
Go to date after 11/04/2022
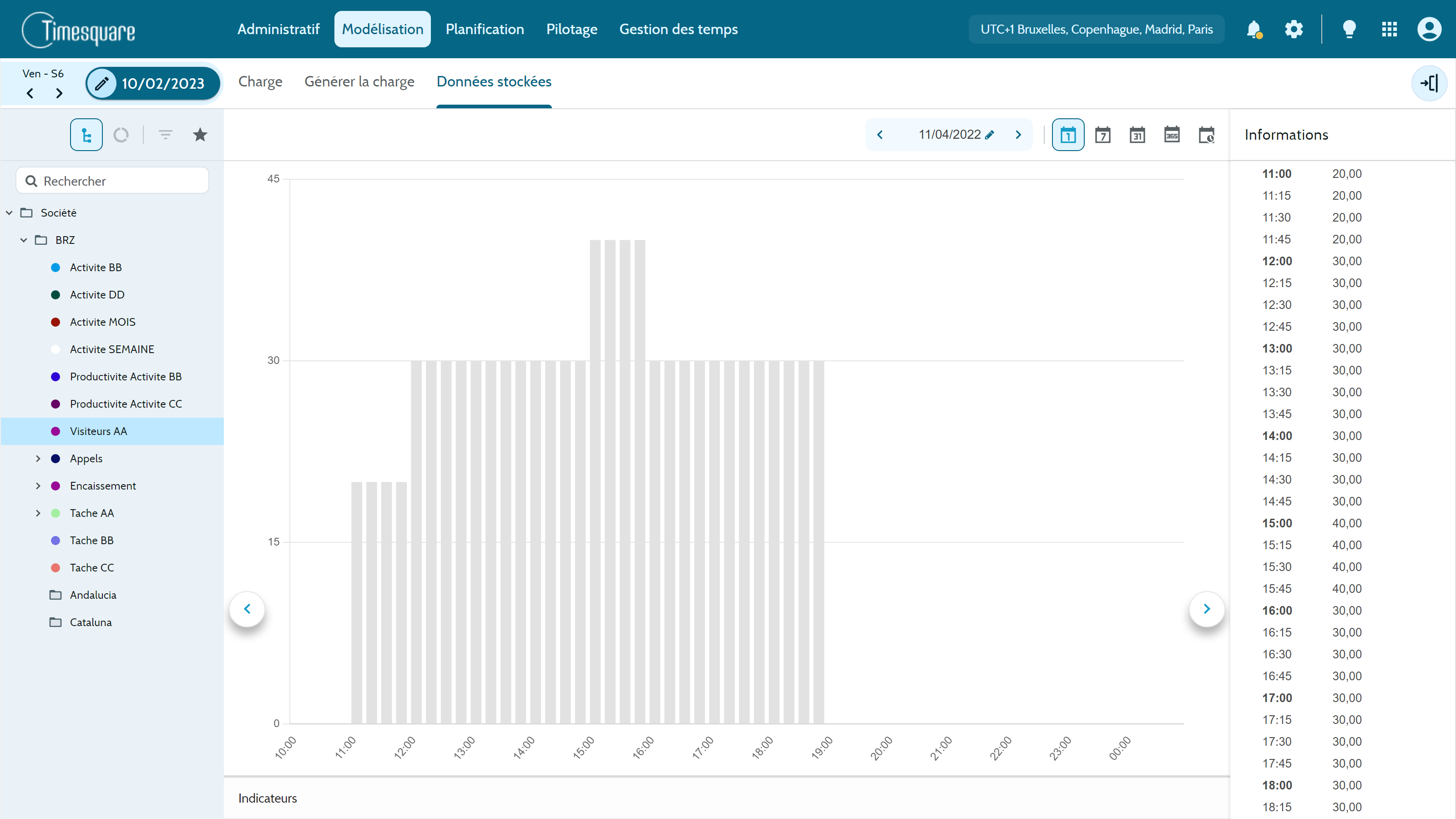click(x=1019, y=135)
